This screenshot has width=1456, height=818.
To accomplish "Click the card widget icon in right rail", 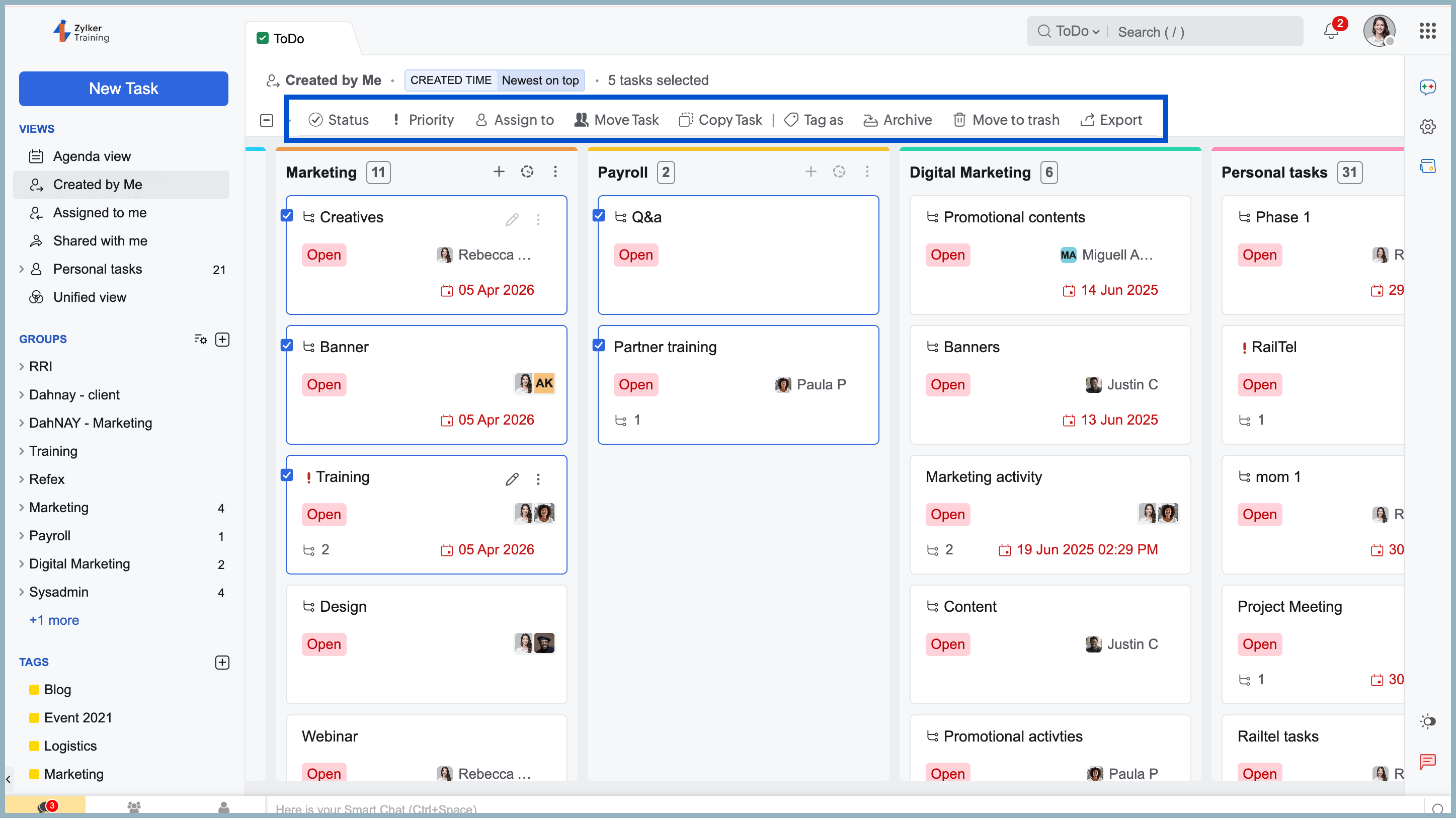I will point(1427,166).
